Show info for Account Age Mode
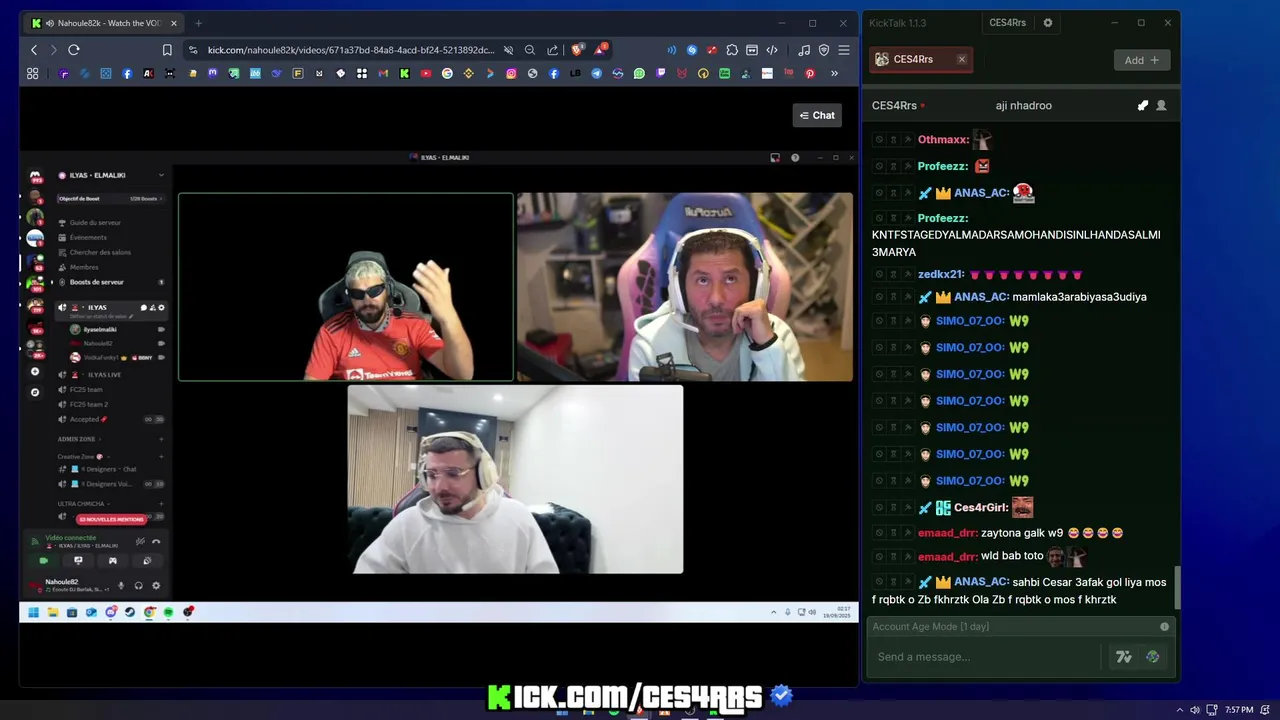 click(1164, 627)
